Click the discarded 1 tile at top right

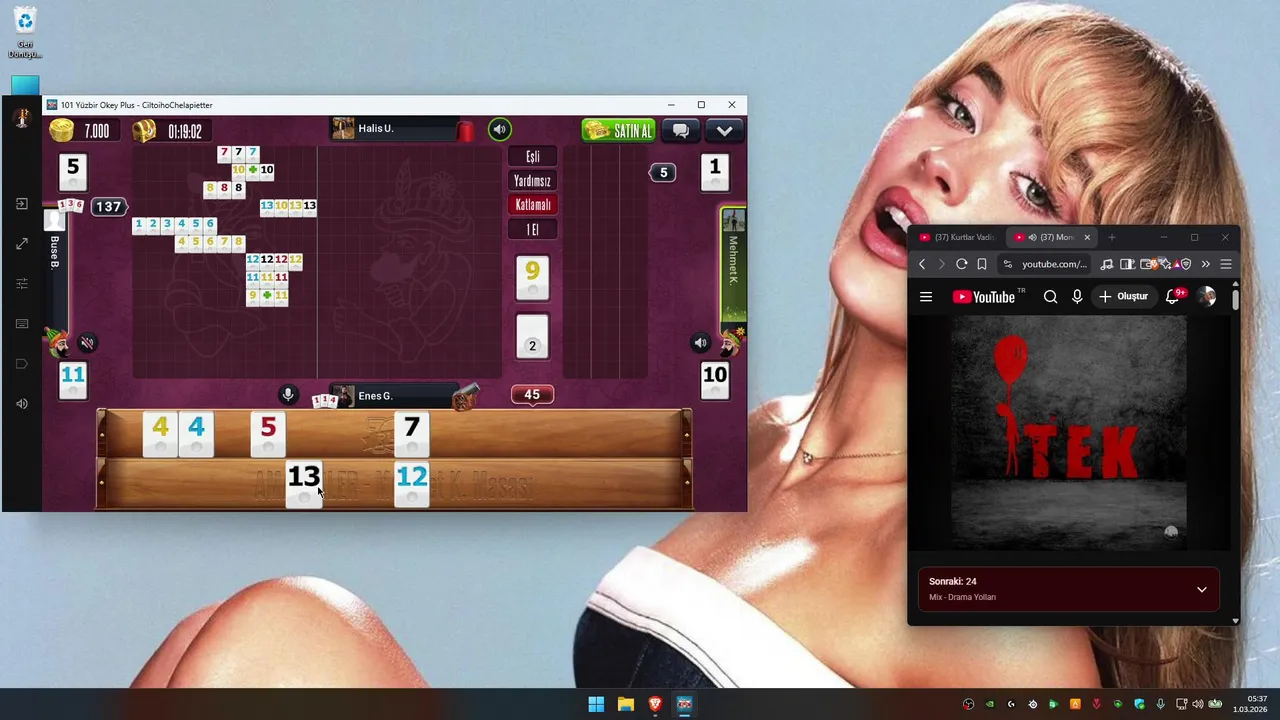point(715,172)
